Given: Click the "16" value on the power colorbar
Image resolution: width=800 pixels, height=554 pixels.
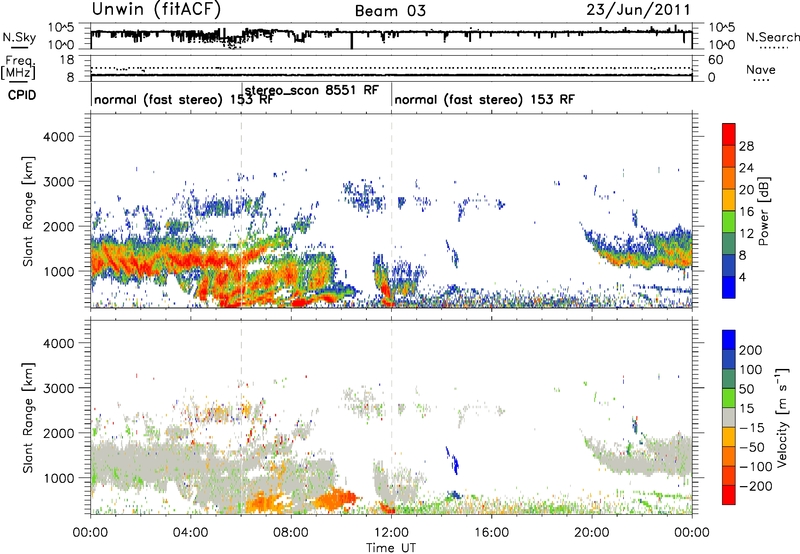Looking at the screenshot, I should point(746,212).
